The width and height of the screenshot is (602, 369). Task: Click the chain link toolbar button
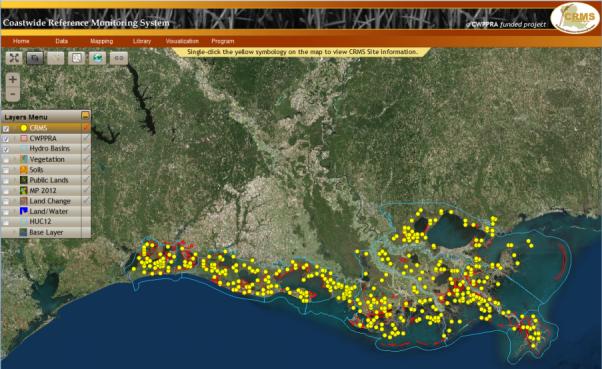pyautogui.click(x=119, y=58)
